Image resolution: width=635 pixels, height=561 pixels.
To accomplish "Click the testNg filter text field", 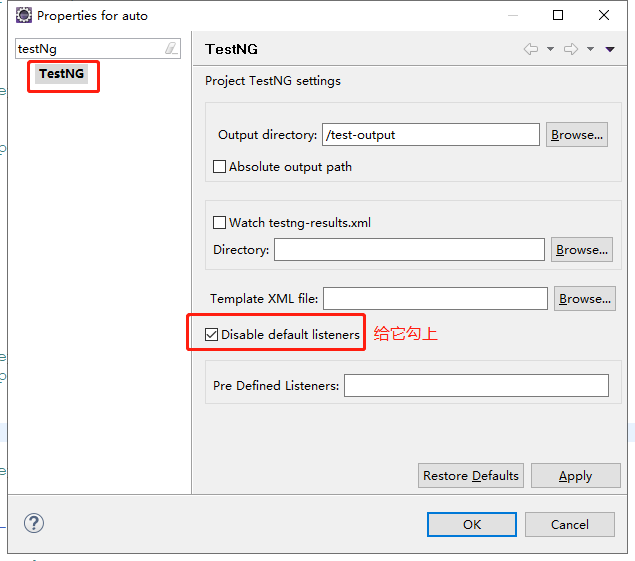I will click(98, 49).
